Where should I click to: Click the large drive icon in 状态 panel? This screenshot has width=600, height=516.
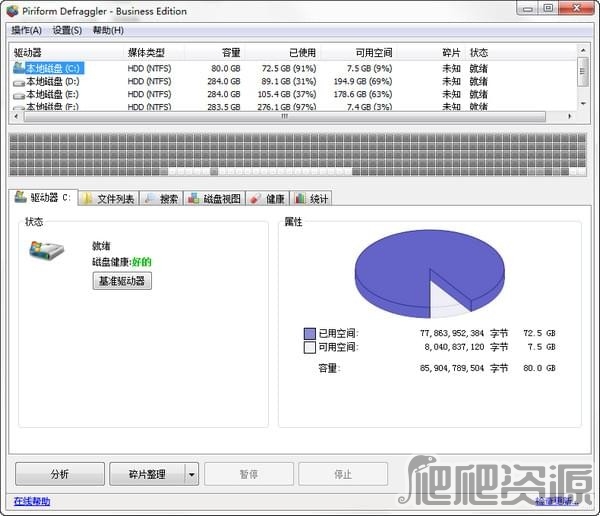click(x=49, y=254)
